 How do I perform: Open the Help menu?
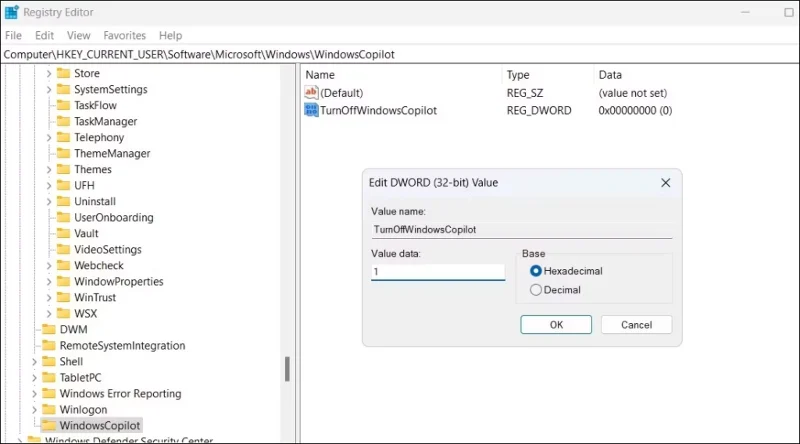click(x=170, y=35)
